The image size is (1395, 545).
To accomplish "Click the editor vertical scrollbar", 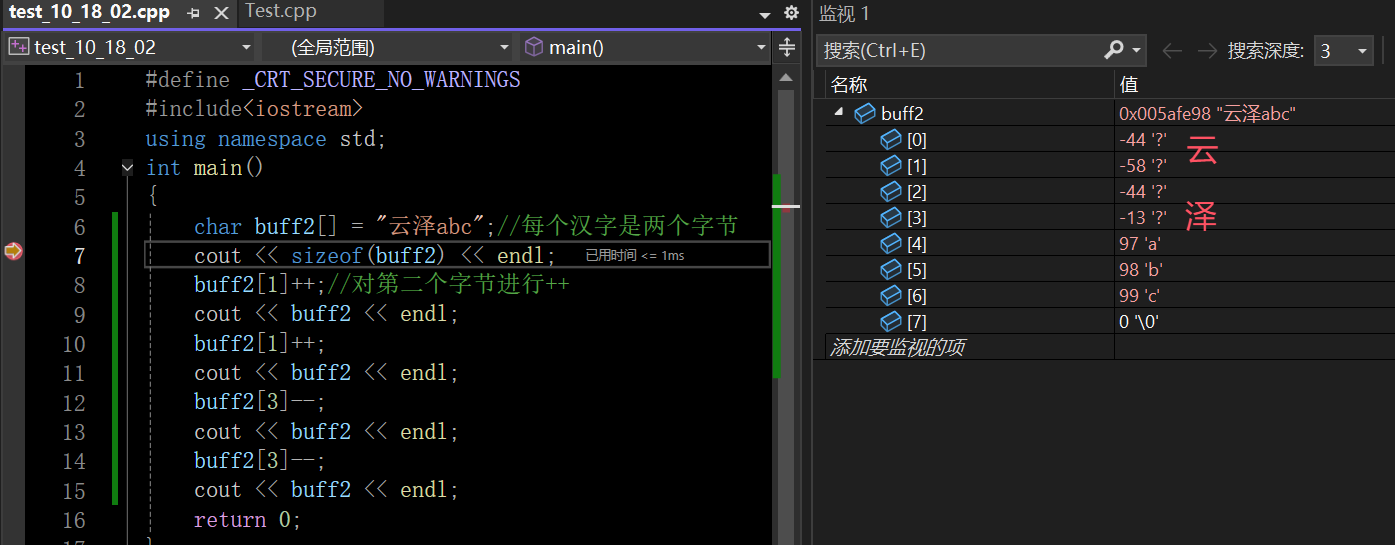I will [x=787, y=300].
